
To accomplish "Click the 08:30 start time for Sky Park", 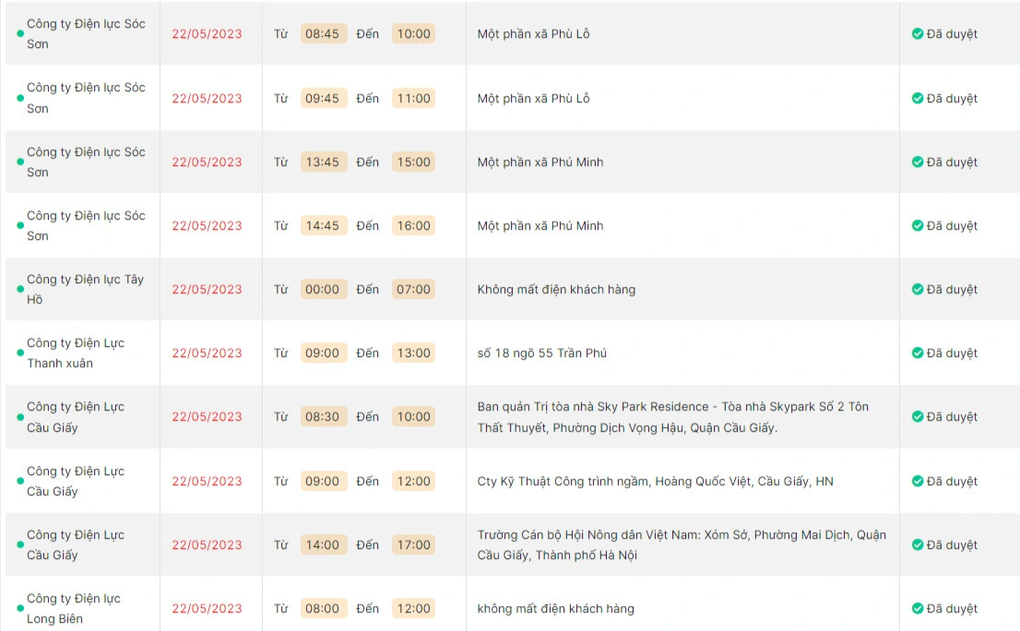I will [322, 417].
